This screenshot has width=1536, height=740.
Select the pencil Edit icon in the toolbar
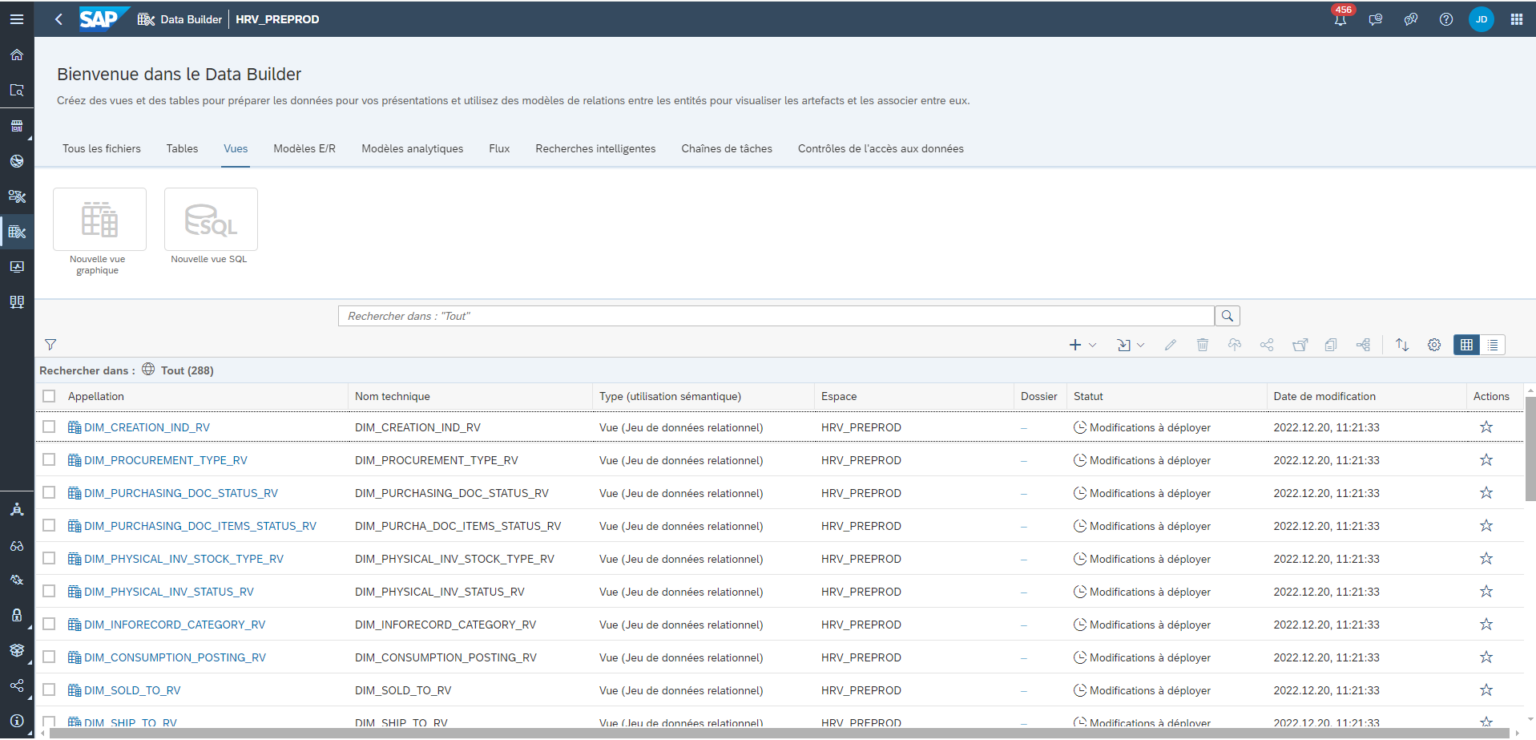[1172, 344]
